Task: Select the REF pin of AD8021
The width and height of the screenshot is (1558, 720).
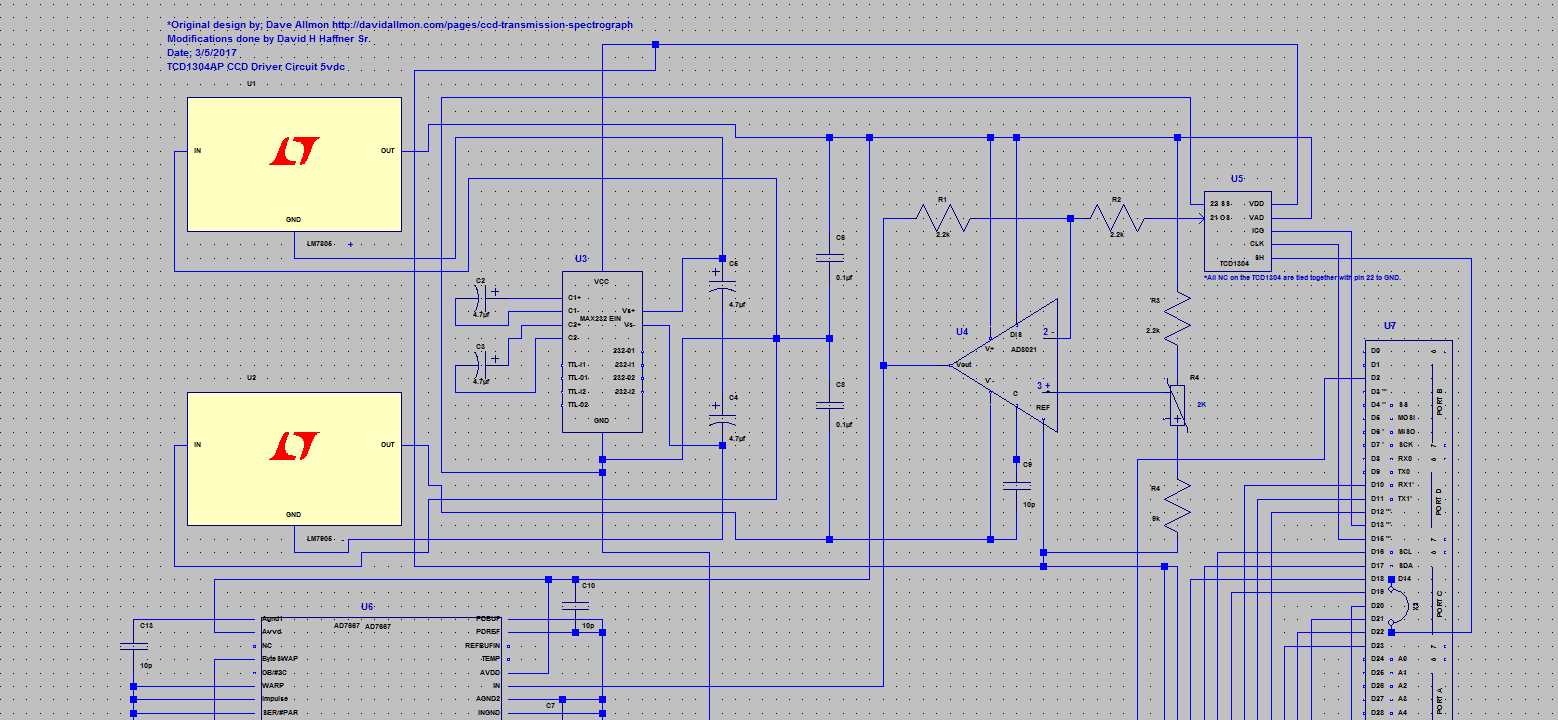Action: click(1043, 408)
